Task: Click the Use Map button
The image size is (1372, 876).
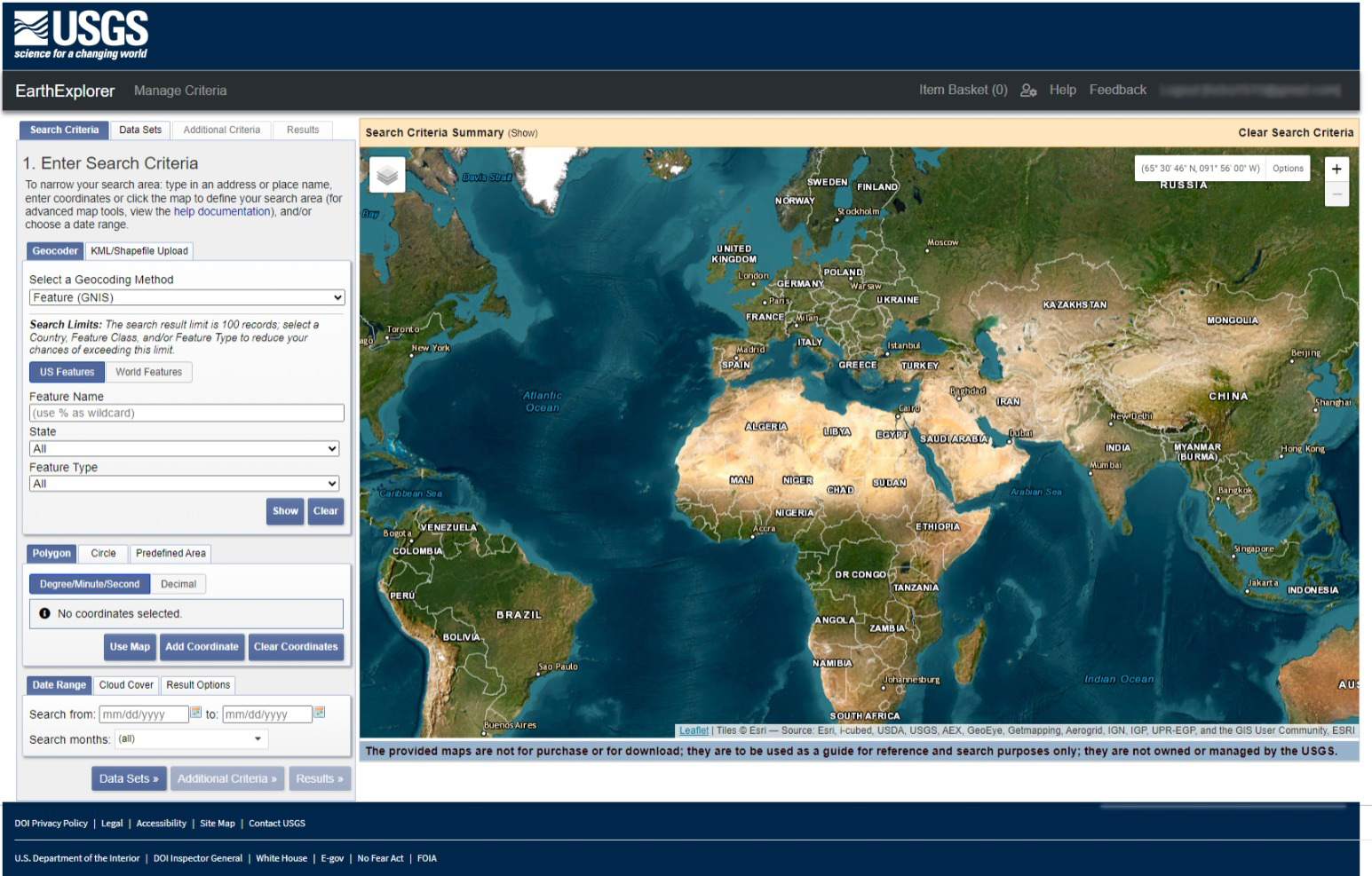Action: (x=129, y=647)
